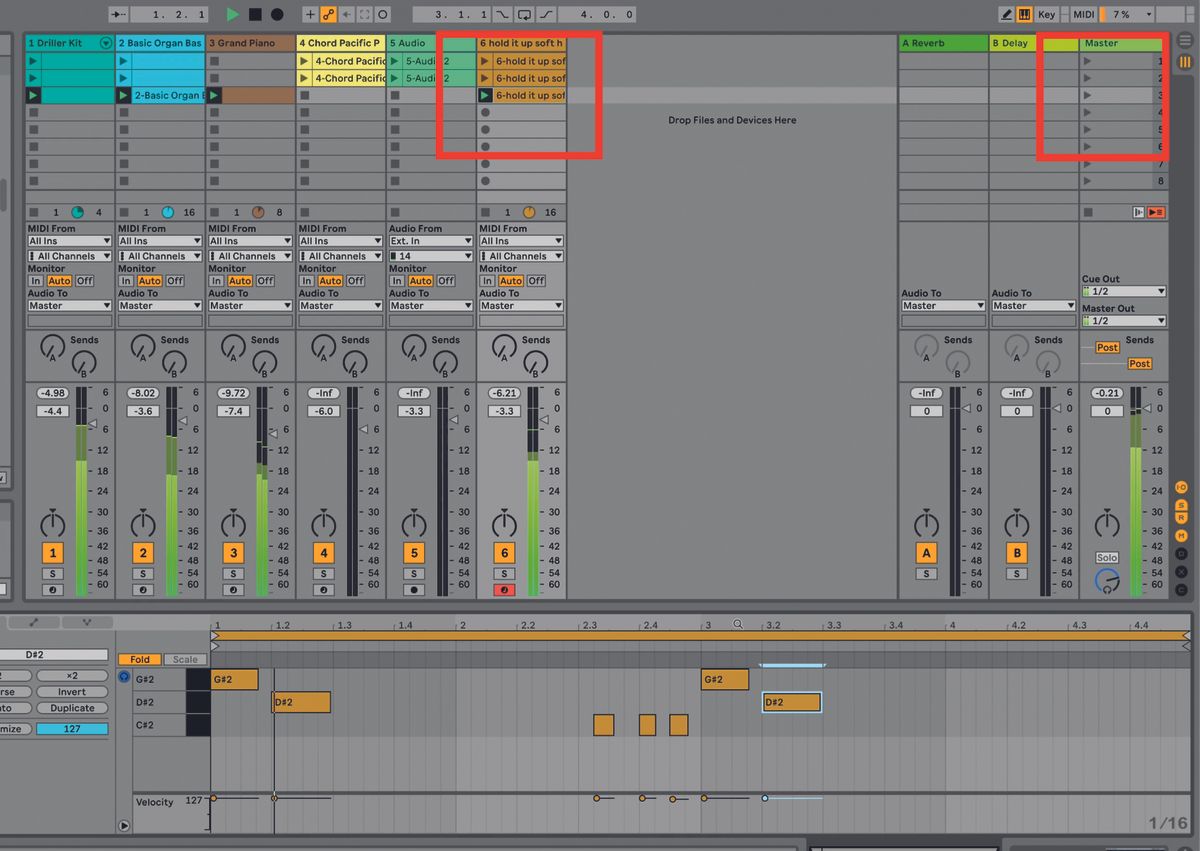Adjust track 1 volume fader handle

94,425
